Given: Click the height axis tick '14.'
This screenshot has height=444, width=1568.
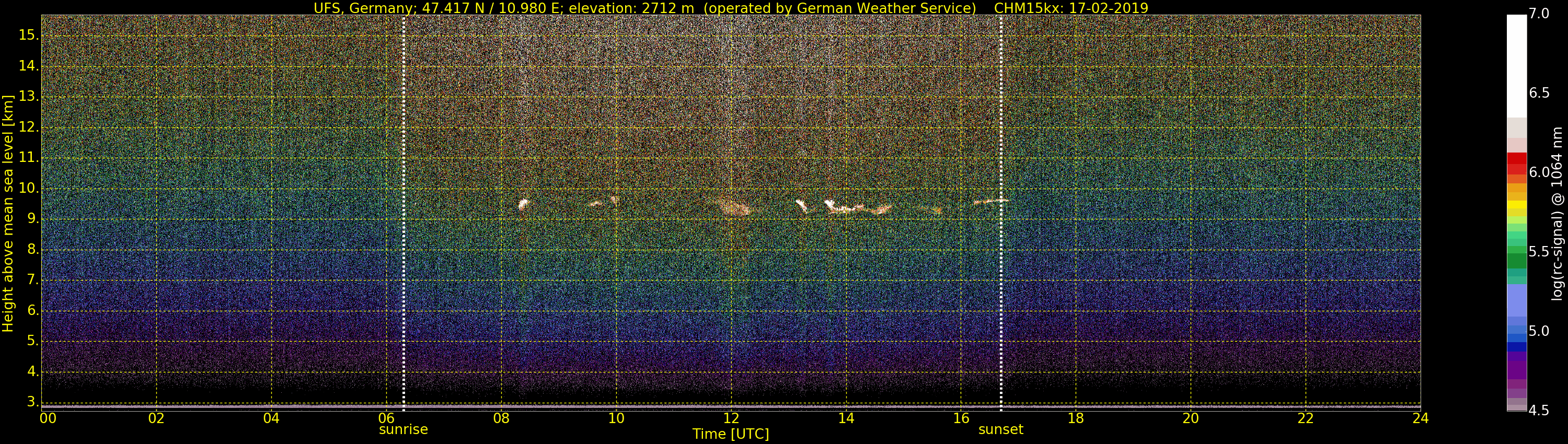Looking at the screenshot, I should click(29, 66).
